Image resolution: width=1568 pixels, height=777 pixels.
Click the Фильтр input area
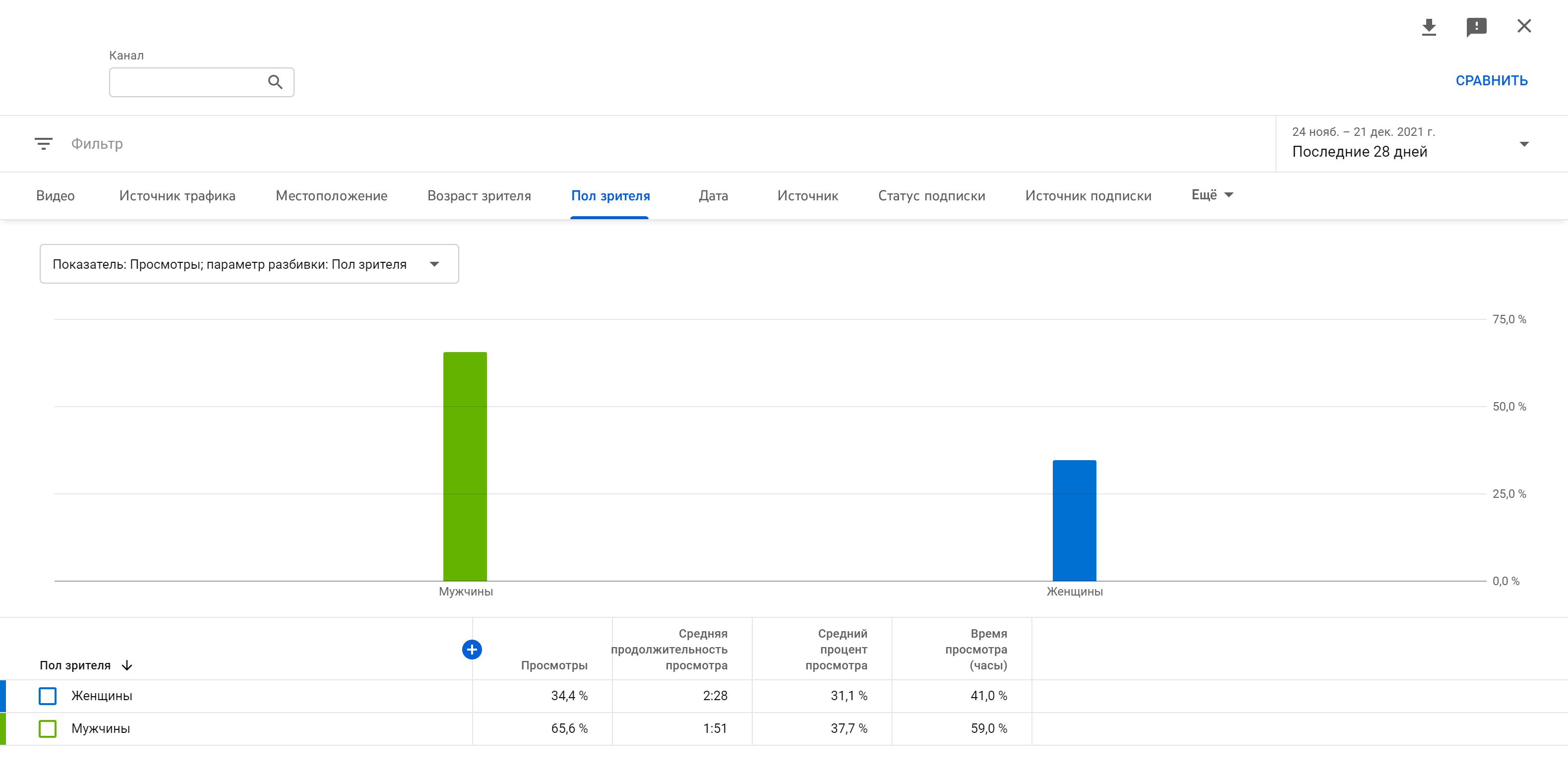coord(97,144)
